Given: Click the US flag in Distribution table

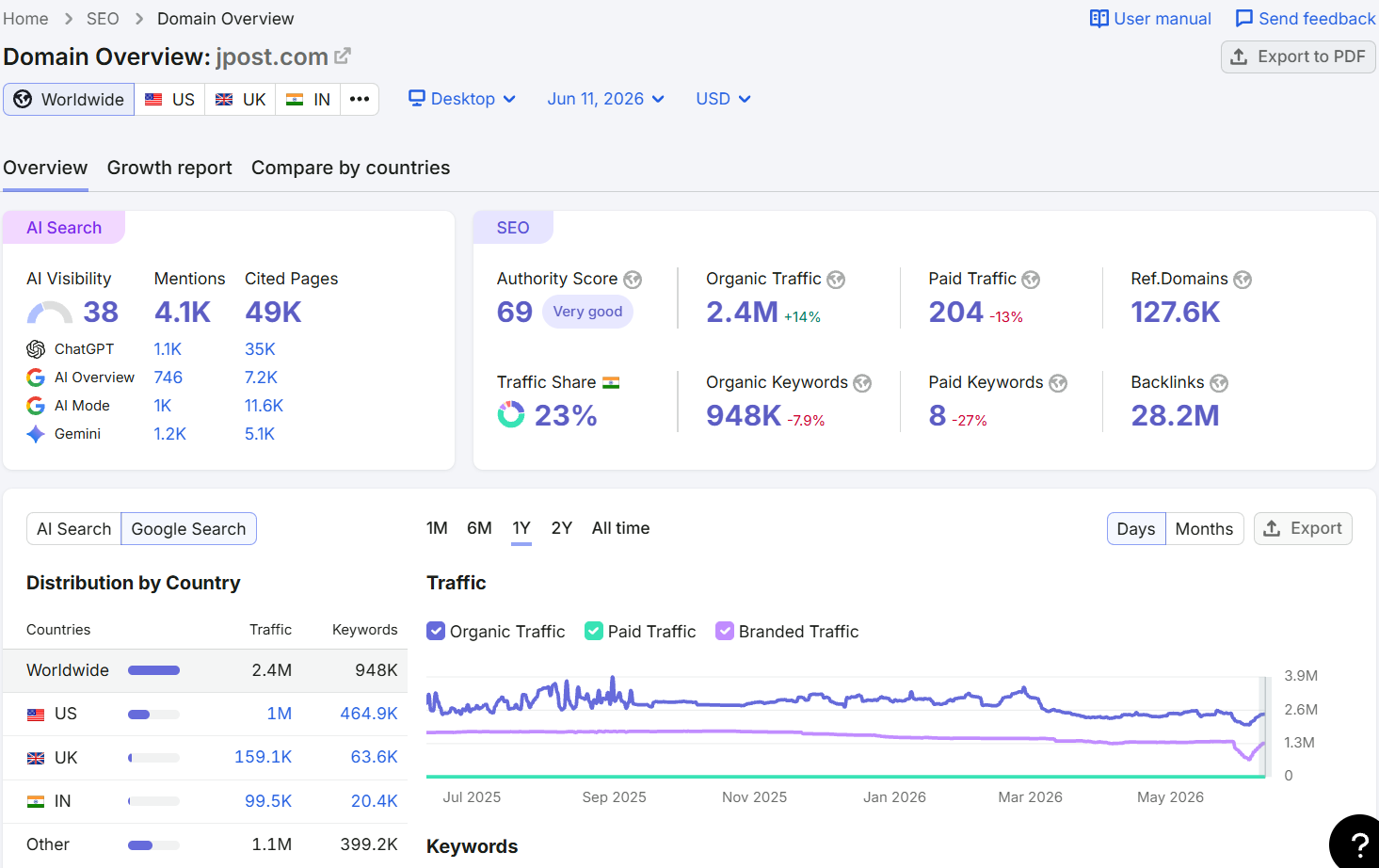Looking at the screenshot, I should pos(36,715).
